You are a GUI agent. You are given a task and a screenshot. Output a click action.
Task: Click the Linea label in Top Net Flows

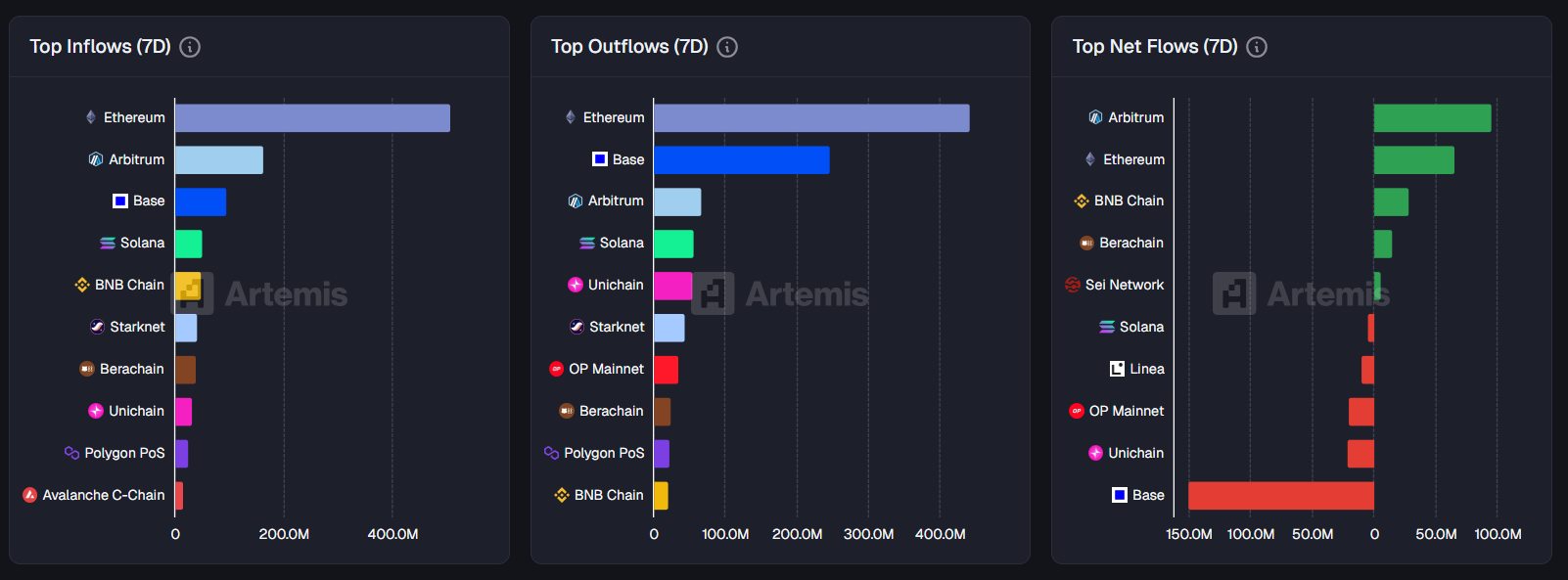pos(1147,369)
